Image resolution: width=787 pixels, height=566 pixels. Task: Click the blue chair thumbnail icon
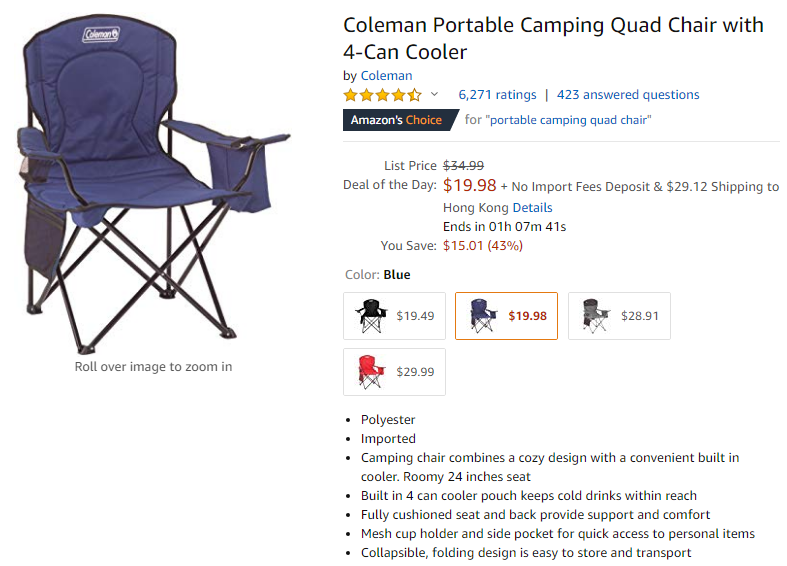(483, 316)
